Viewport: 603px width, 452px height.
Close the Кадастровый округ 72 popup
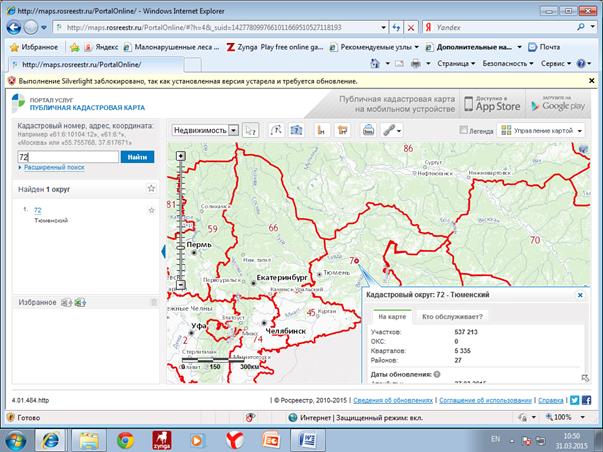(x=580, y=295)
